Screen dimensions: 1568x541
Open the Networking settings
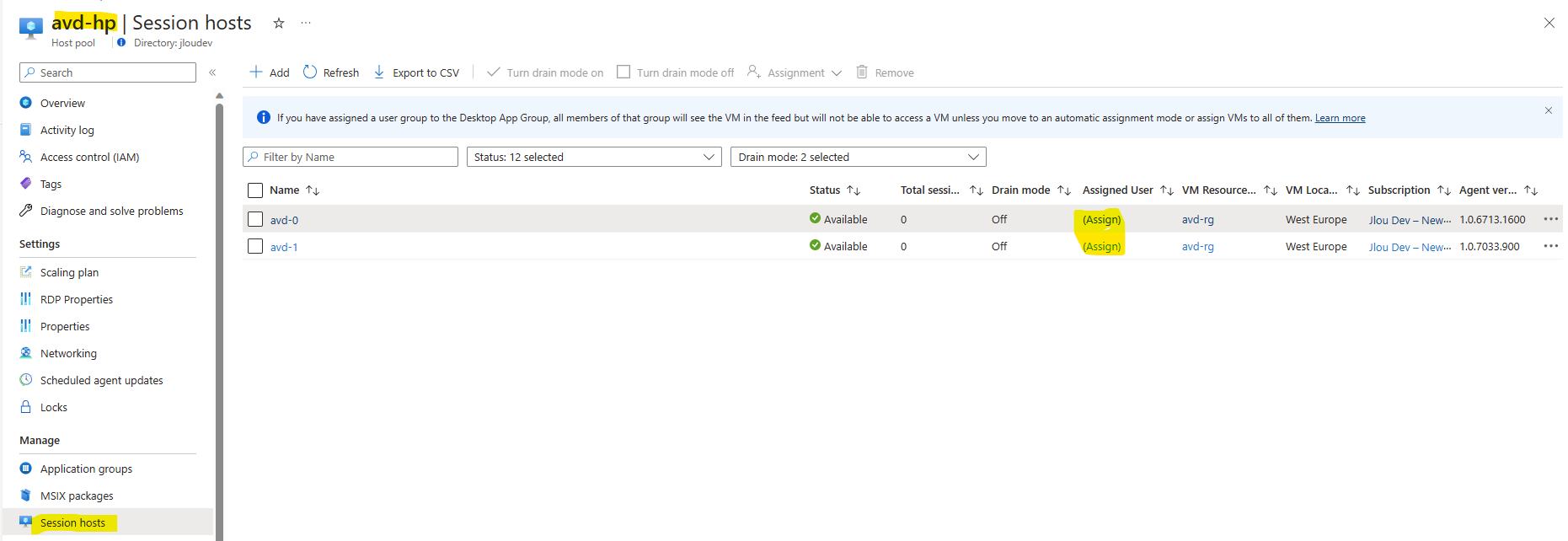coord(68,353)
